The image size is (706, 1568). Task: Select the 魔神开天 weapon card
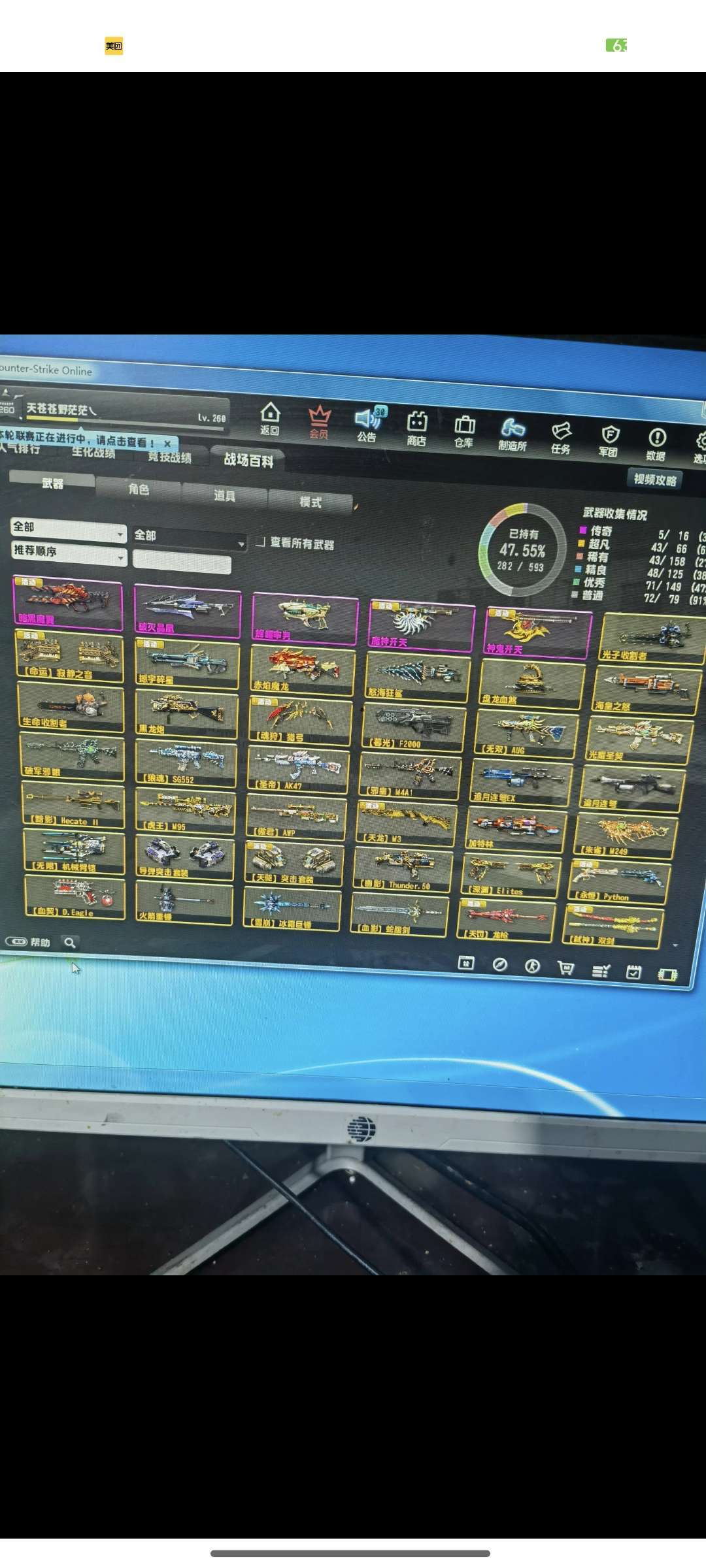(421, 625)
